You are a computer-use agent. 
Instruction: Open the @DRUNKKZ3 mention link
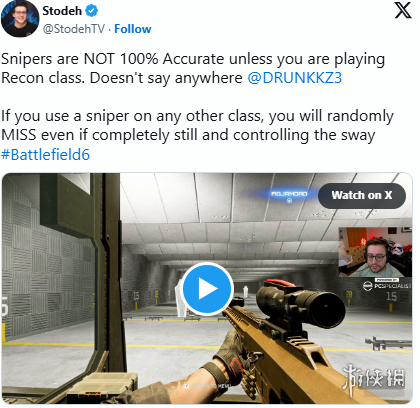294,78
